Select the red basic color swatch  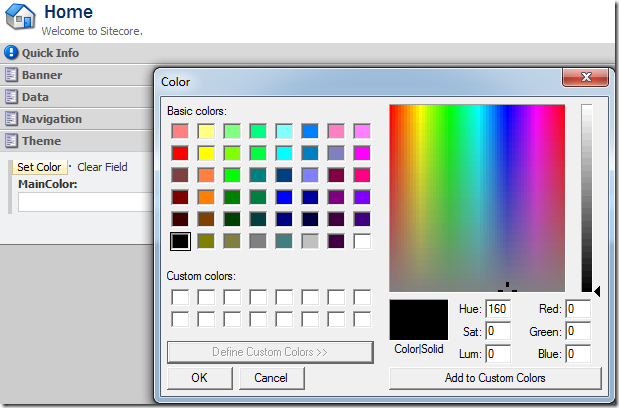click(180, 153)
